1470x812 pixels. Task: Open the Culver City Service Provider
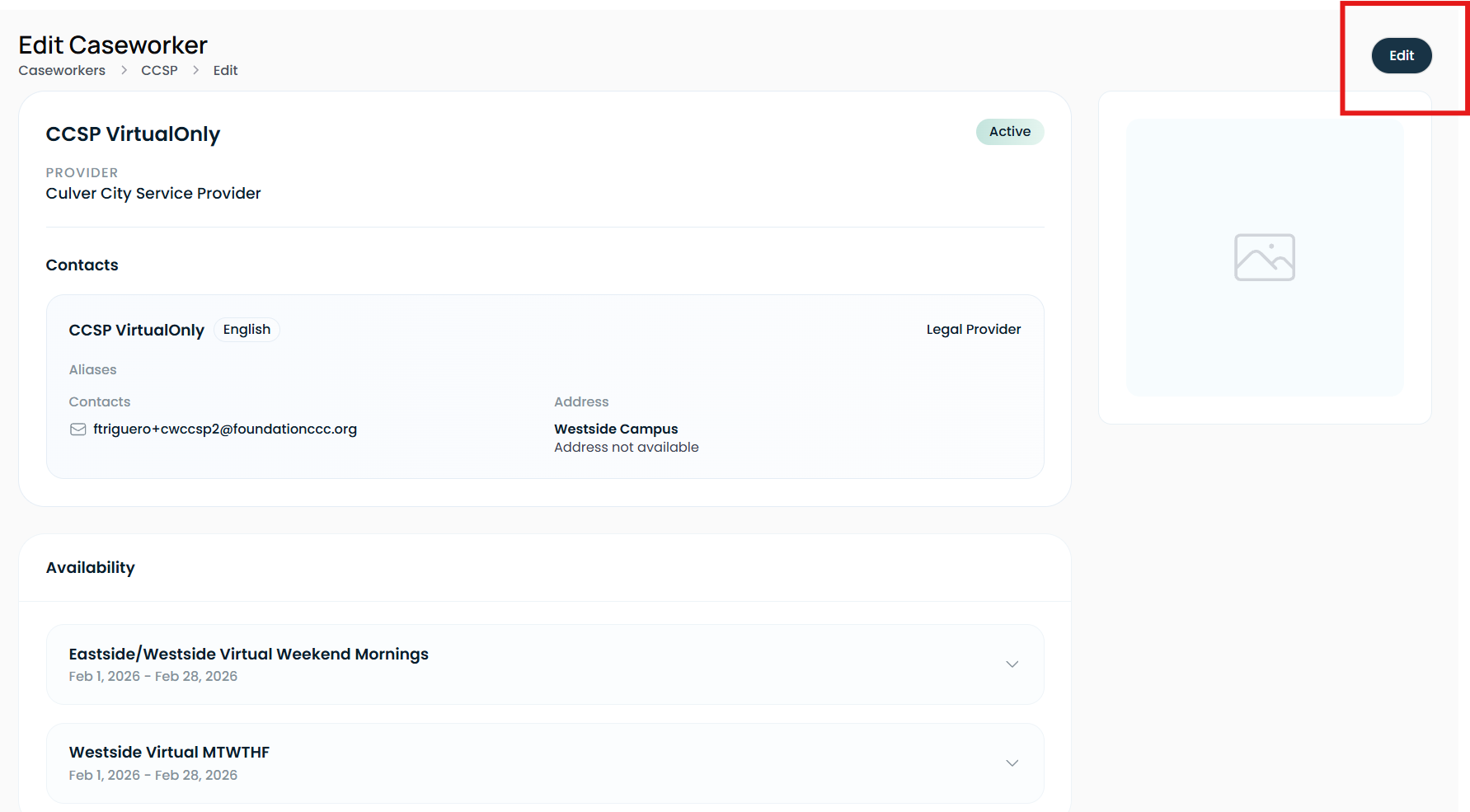(x=153, y=193)
